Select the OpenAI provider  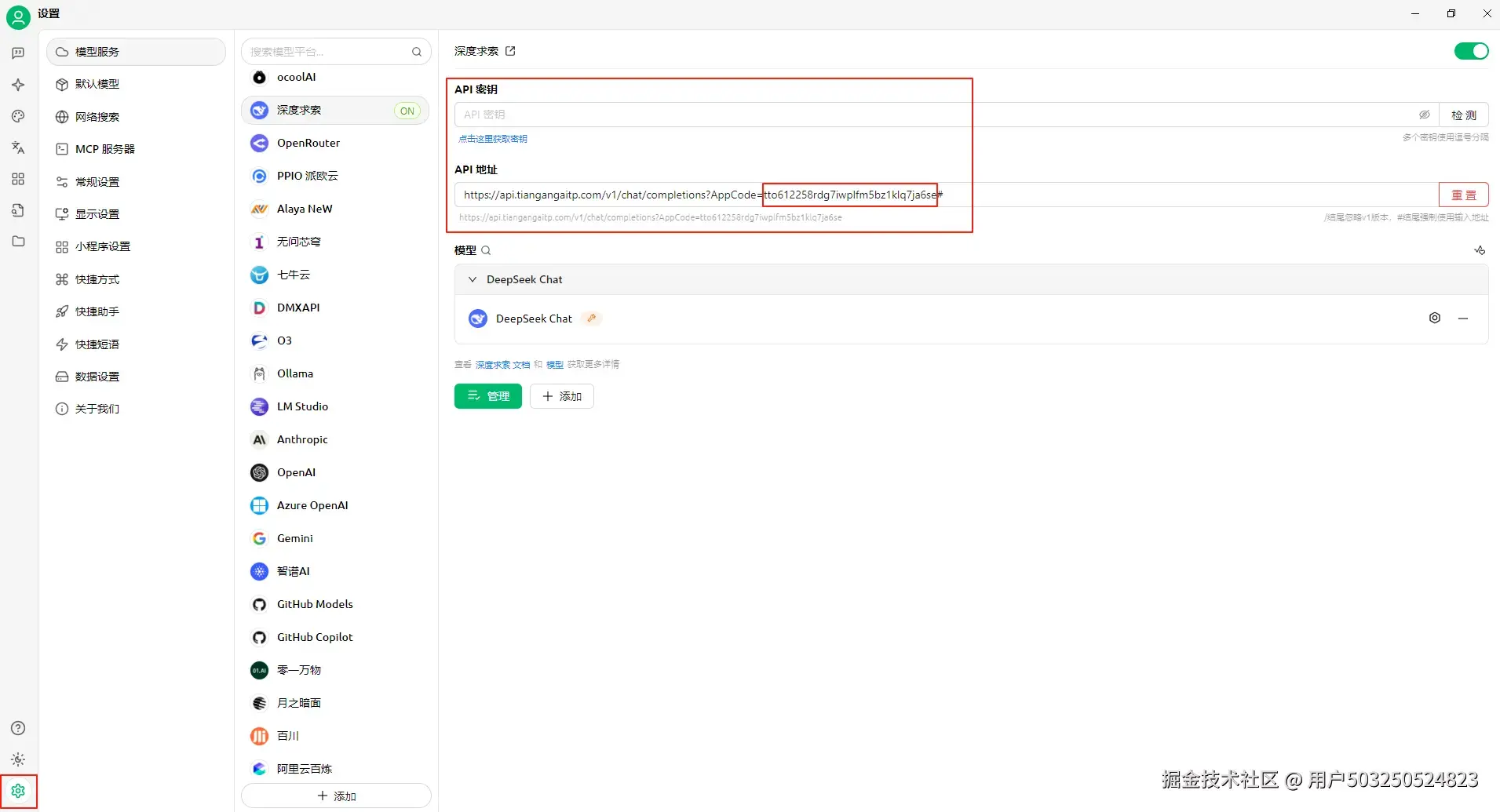click(336, 472)
